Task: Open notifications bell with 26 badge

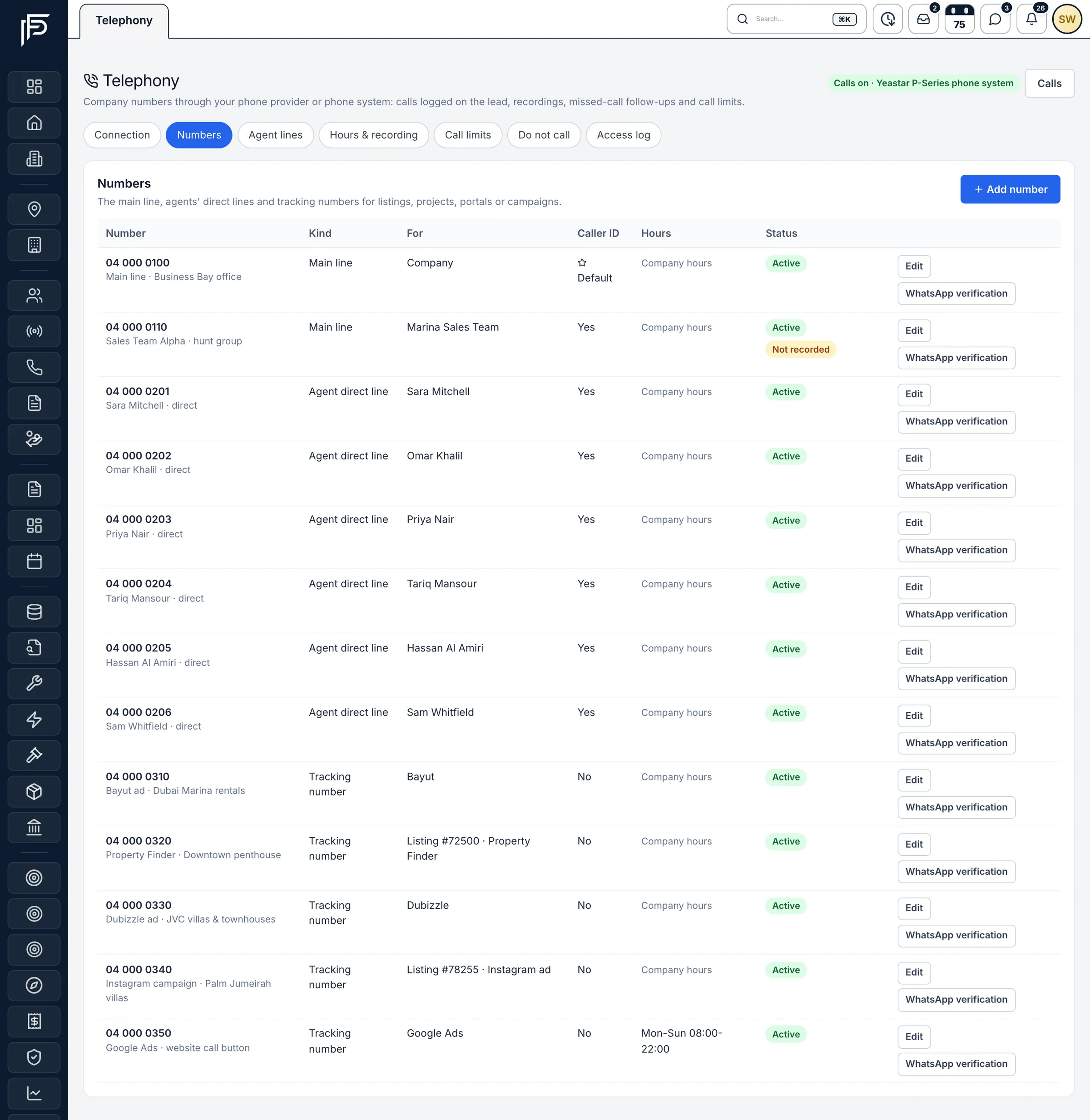Action: [x=1031, y=20]
